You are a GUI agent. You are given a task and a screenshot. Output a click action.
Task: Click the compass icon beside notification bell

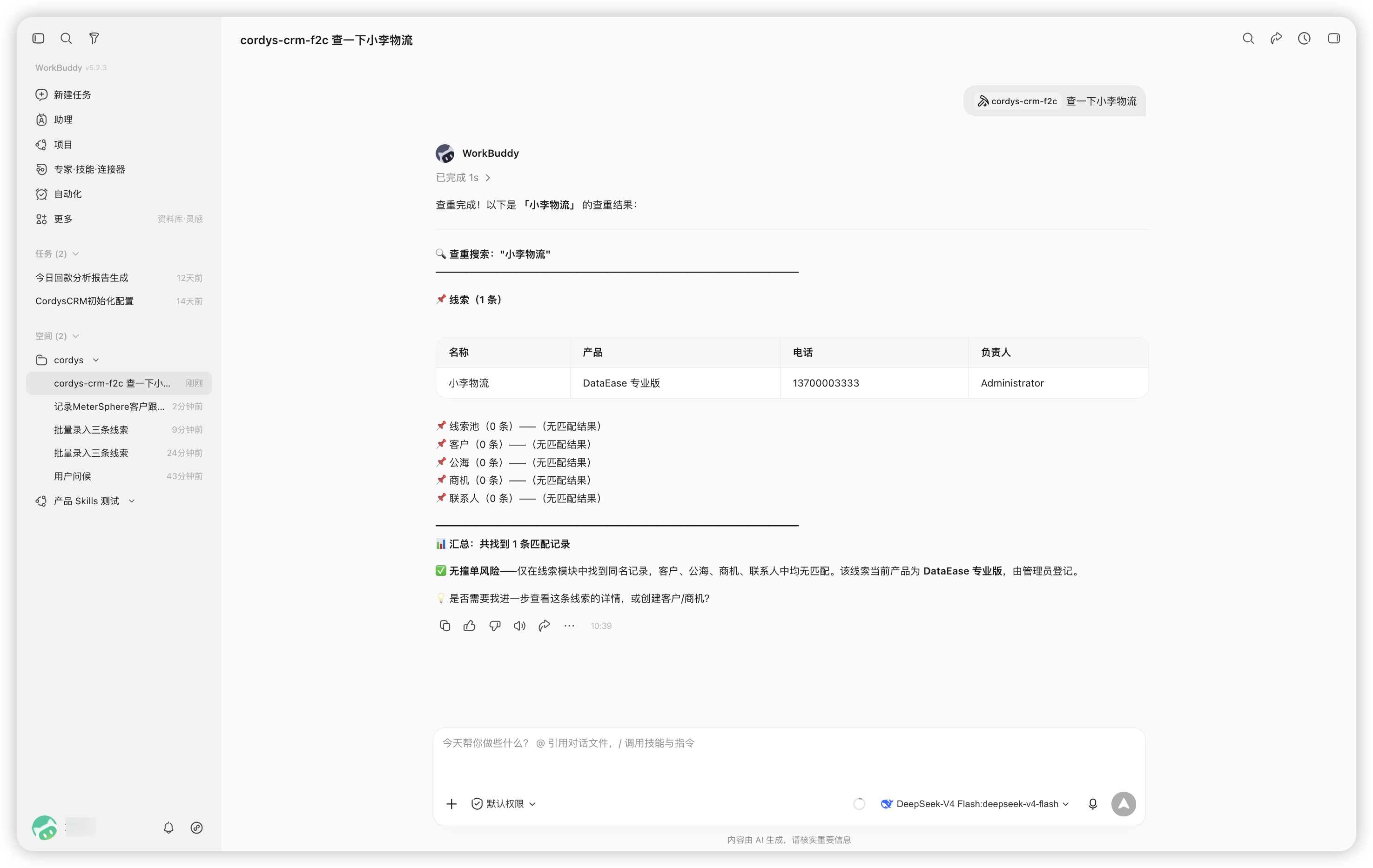tap(196, 828)
